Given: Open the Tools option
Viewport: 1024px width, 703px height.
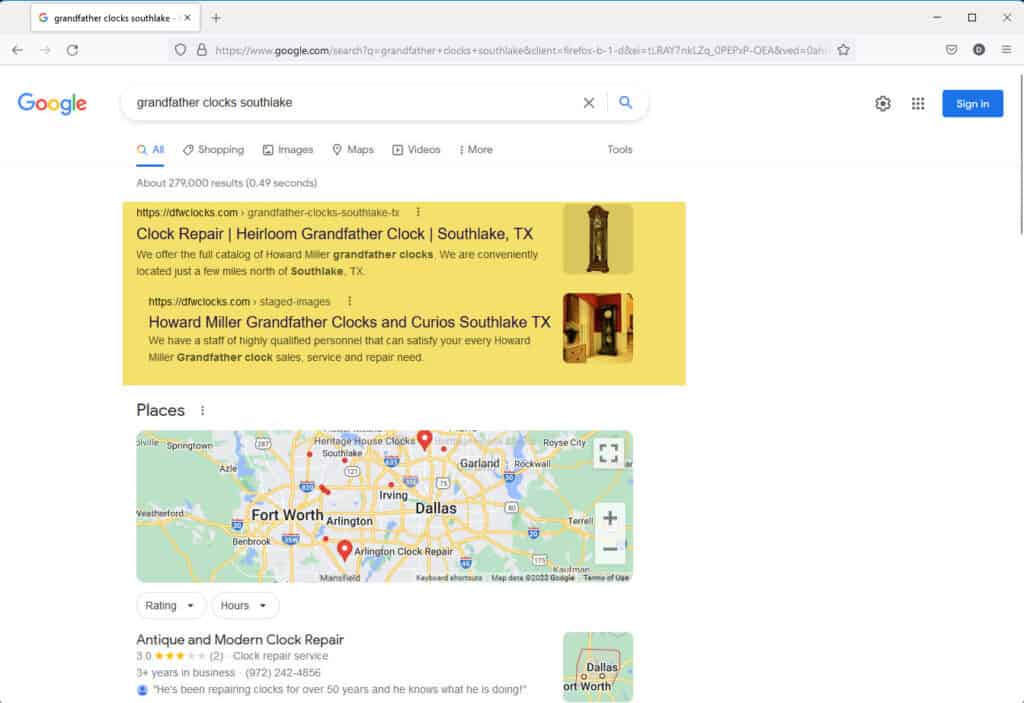Looking at the screenshot, I should pos(620,150).
